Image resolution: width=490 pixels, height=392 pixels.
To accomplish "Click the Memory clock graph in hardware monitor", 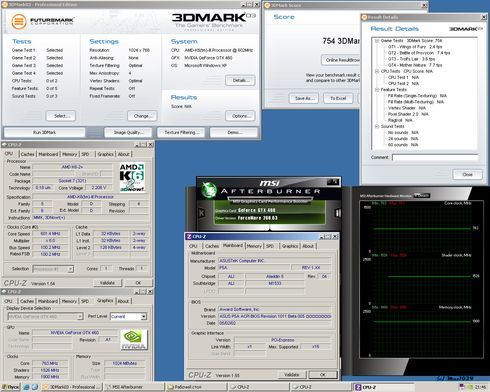I will 421,331.
